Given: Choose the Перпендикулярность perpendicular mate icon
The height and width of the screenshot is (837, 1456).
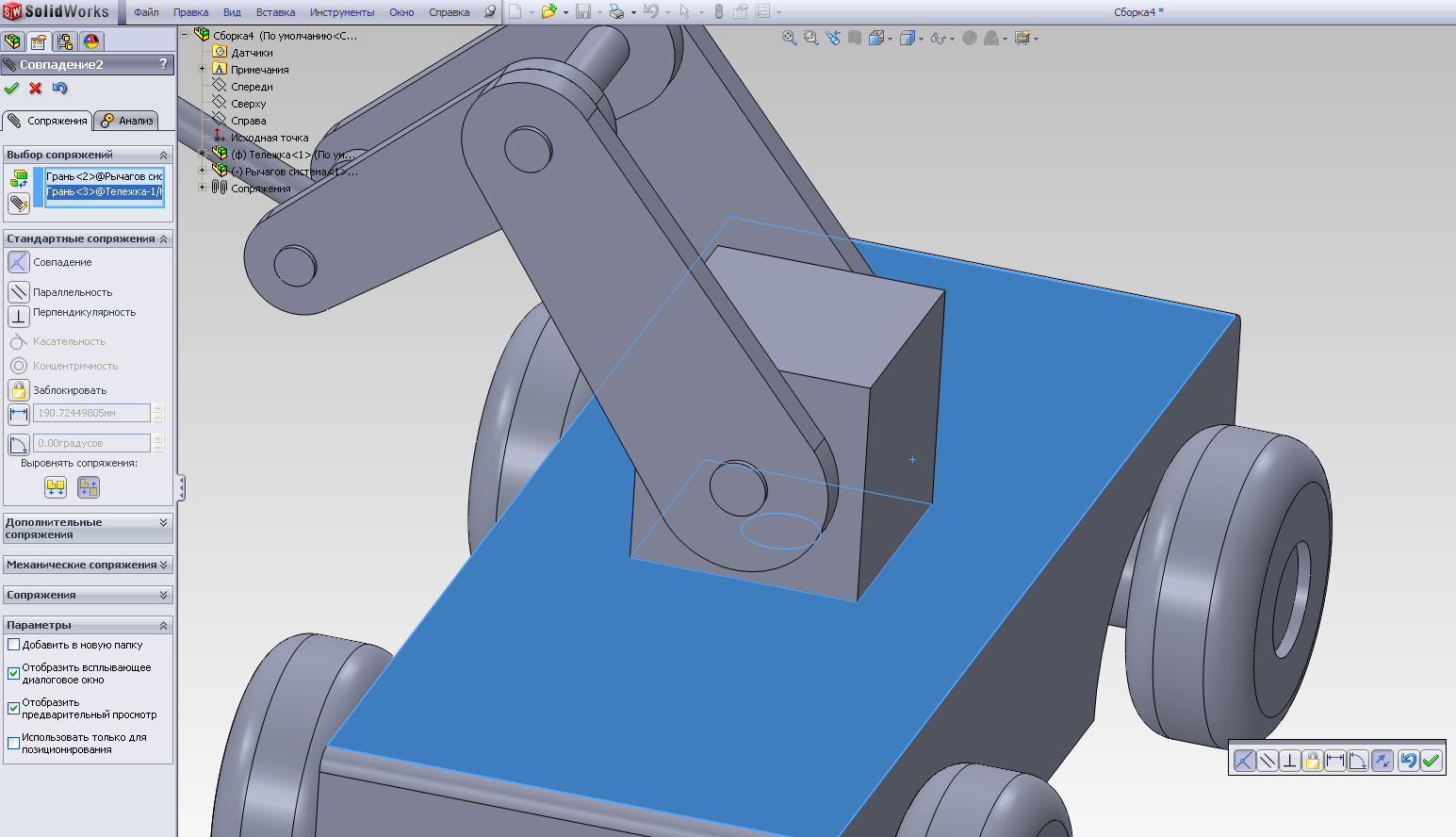Looking at the screenshot, I should (19, 317).
